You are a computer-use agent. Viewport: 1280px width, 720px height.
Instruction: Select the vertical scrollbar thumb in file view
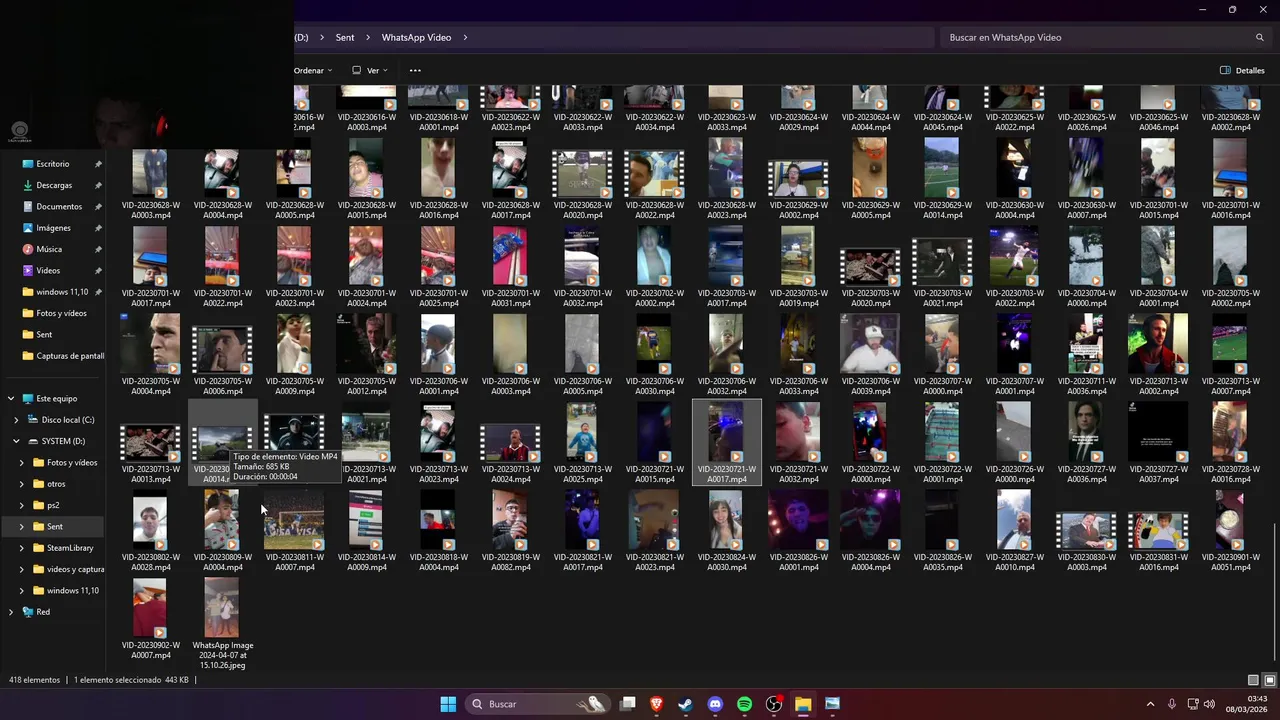pos(1275,590)
